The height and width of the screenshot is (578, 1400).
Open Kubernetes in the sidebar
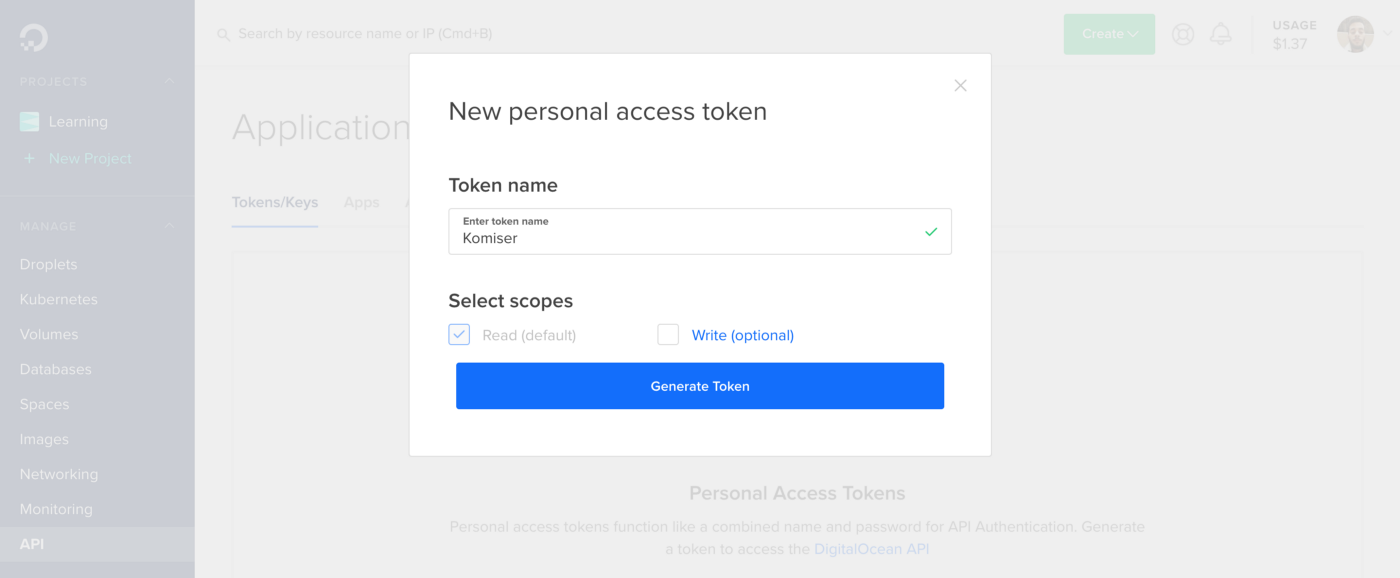click(59, 299)
